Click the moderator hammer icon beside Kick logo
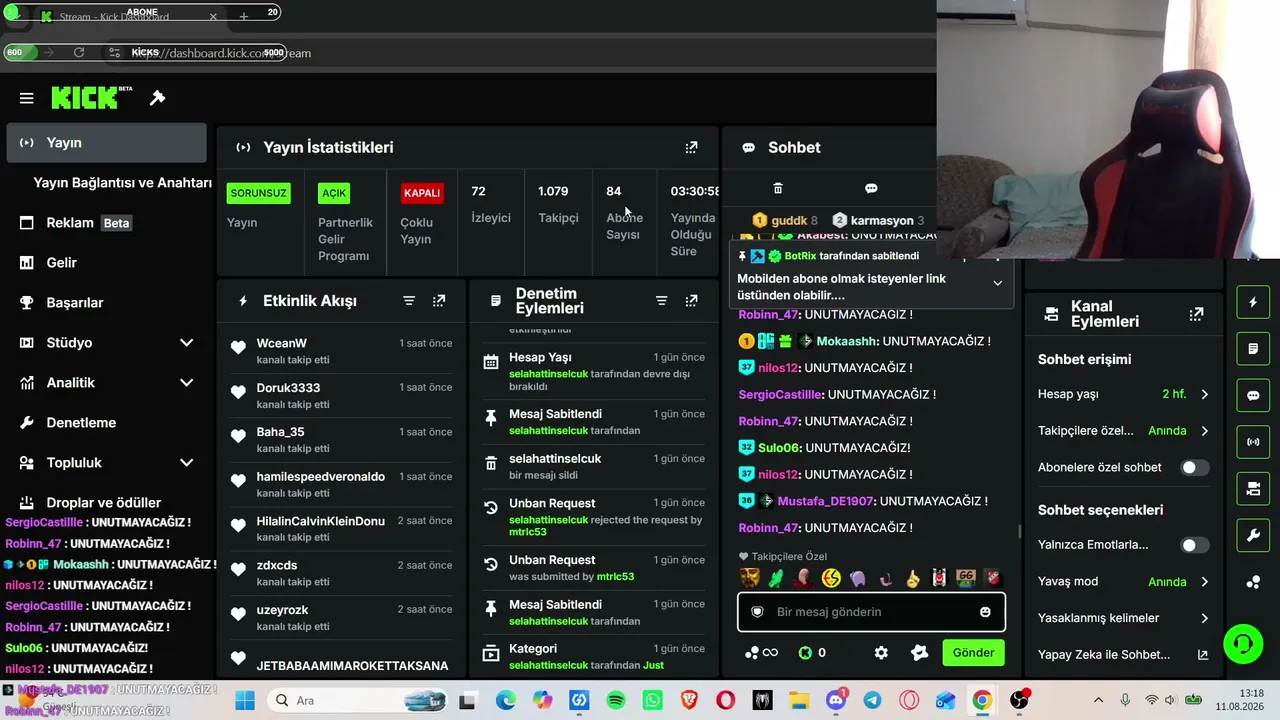The image size is (1280, 720). tap(157, 98)
